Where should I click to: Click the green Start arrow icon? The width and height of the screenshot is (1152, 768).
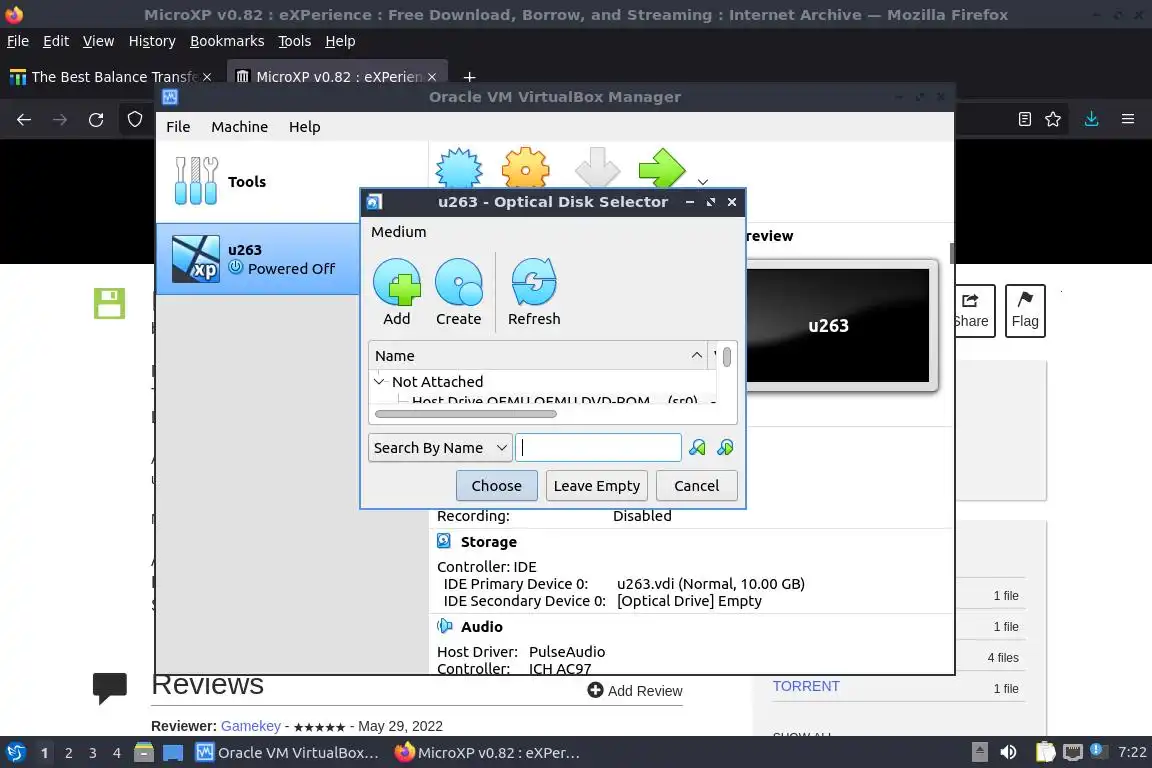tap(661, 168)
